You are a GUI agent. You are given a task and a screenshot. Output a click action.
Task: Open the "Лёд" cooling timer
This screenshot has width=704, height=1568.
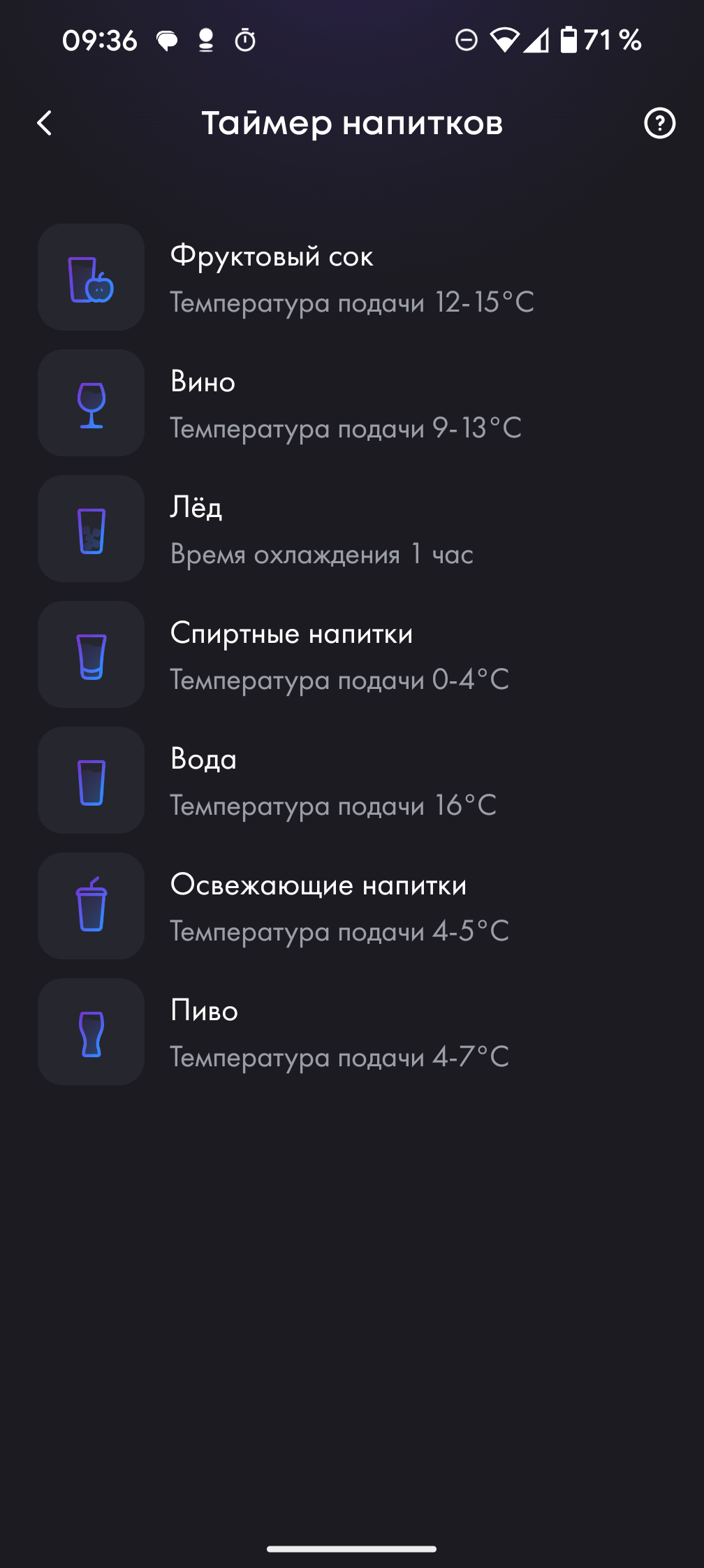click(196, 508)
